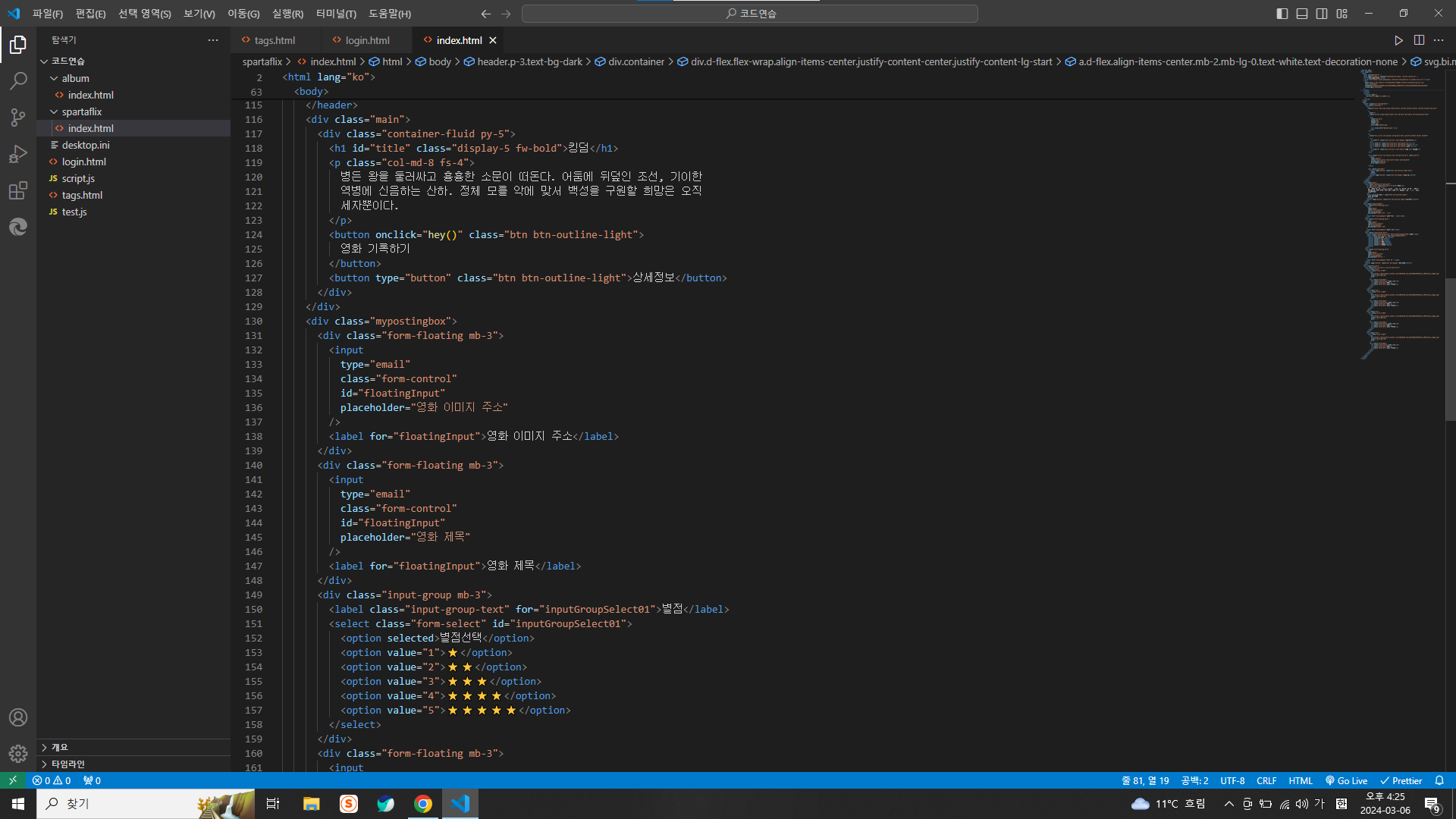Open the Source Control view
Image resolution: width=1456 pixels, height=819 pixels.
[18, 118]
